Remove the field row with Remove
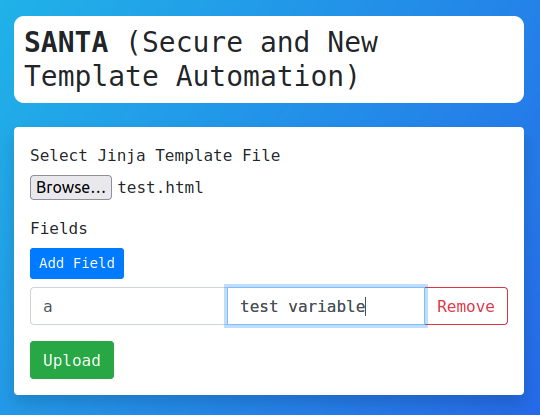The height and width of the screenshot is (415, 540). click(466, 306)
